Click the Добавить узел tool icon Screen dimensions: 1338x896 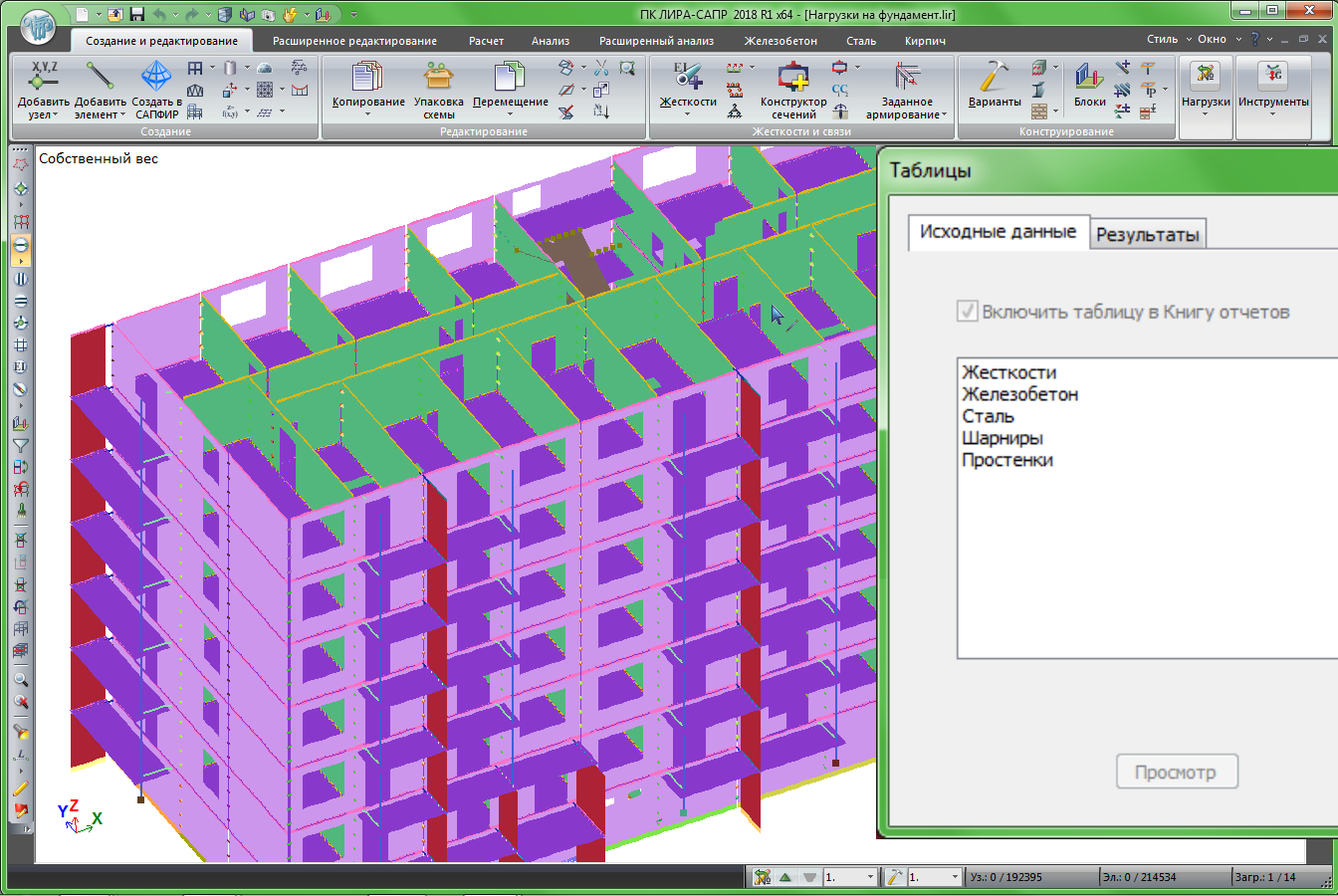point(44,77)
